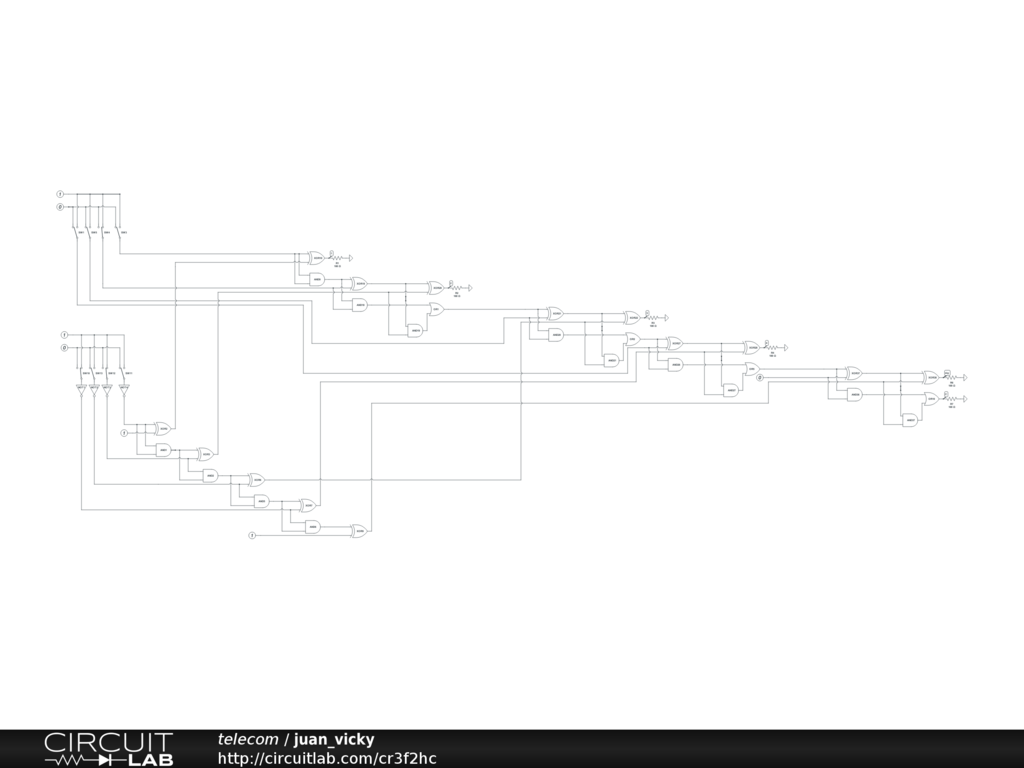The width and height of the screenshot is (1024, 768).
Task: Toggle the rightmost switch in the top switch bank
Action: coord(121,233)
